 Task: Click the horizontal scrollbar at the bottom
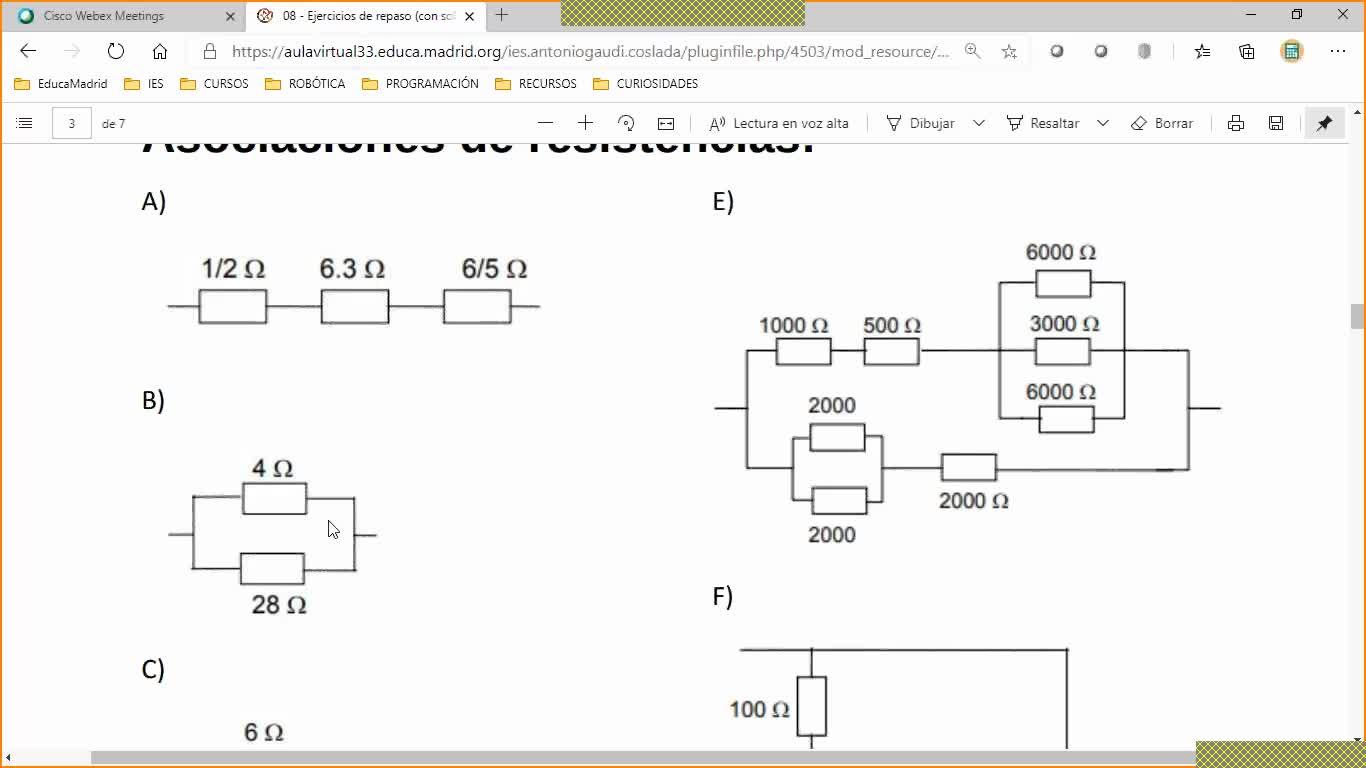642,758
